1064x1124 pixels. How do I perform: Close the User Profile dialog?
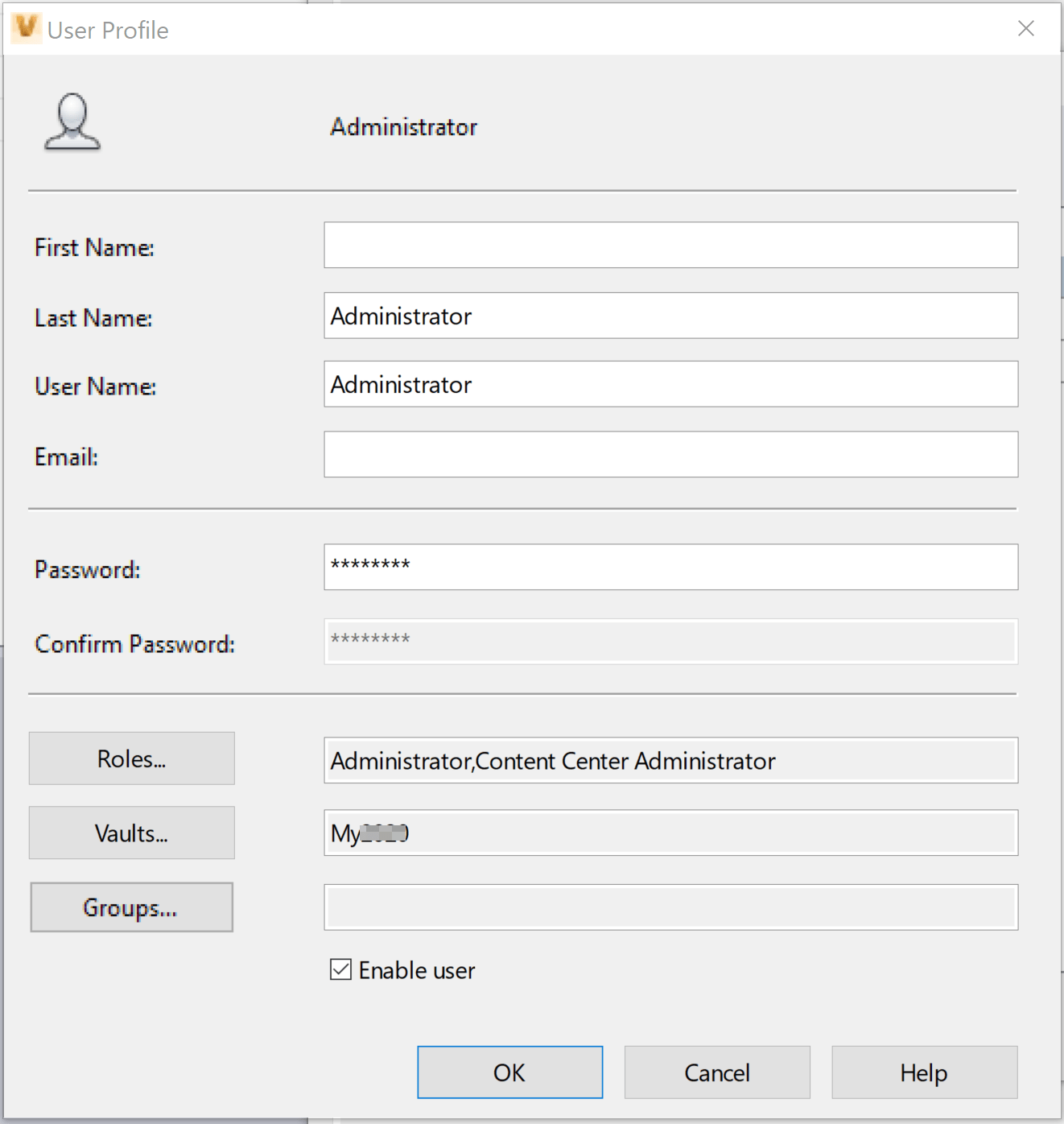(x=1025, y=28)
